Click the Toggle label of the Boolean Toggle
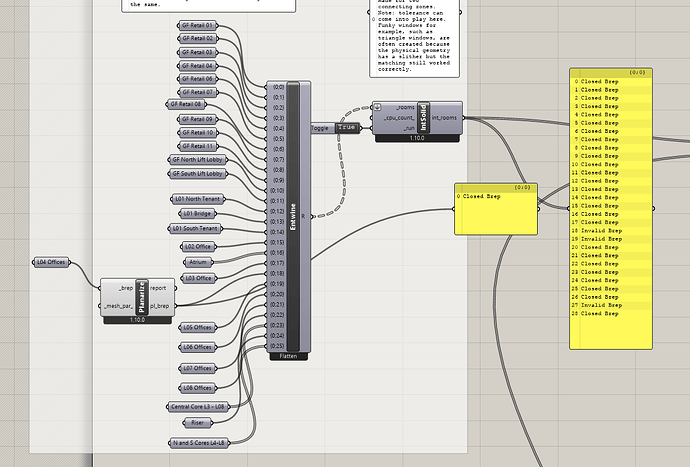Screen dimensions: 690x467 tap(320, 128)
